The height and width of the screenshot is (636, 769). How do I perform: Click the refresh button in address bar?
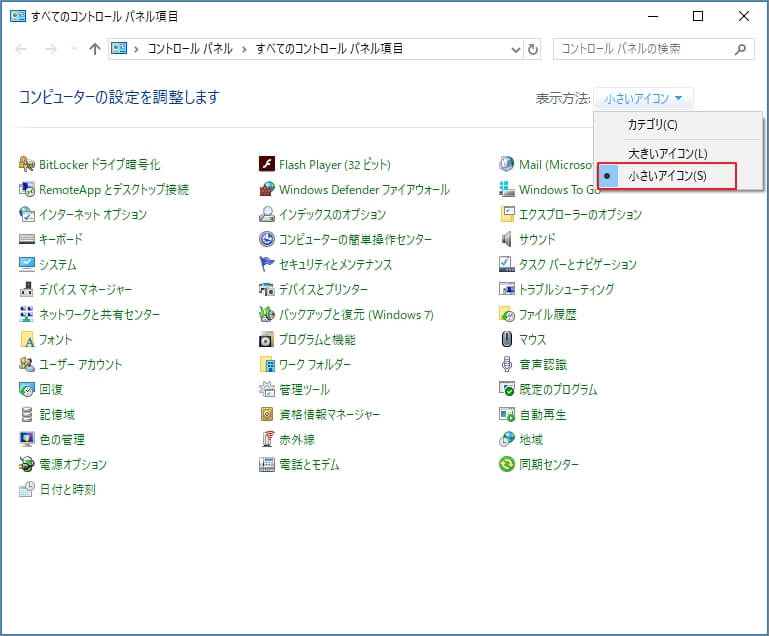(533, 49)
